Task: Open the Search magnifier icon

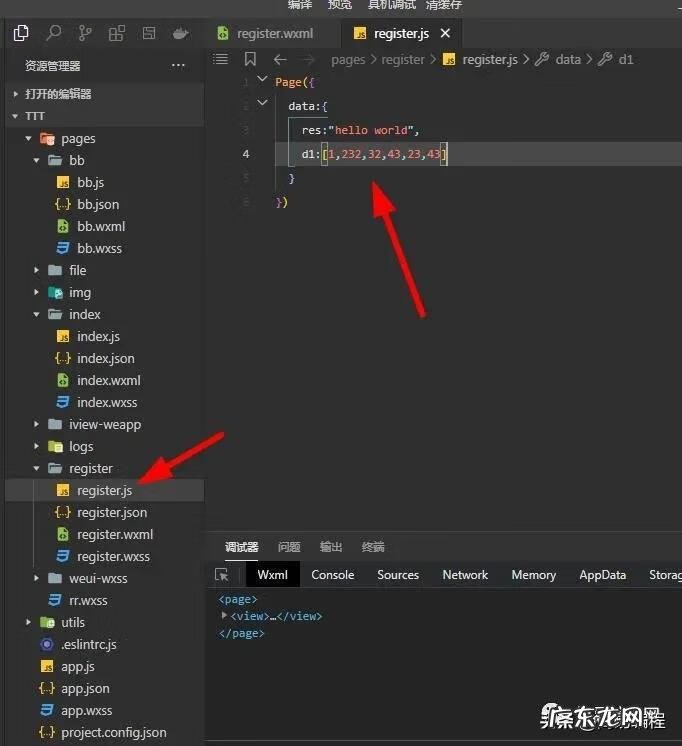Action: [x=53, y=33]
